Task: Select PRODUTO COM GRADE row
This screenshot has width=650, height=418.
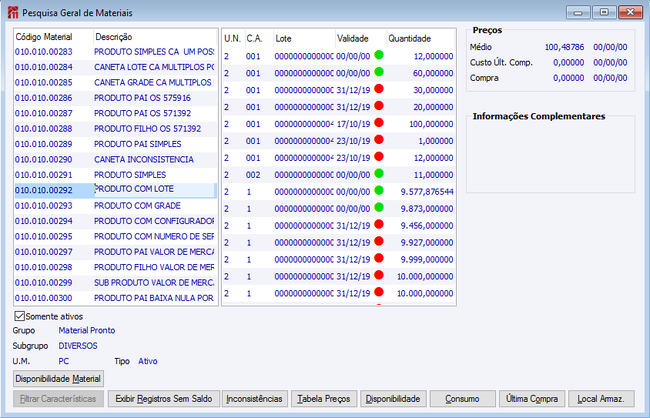Action: 115,206
